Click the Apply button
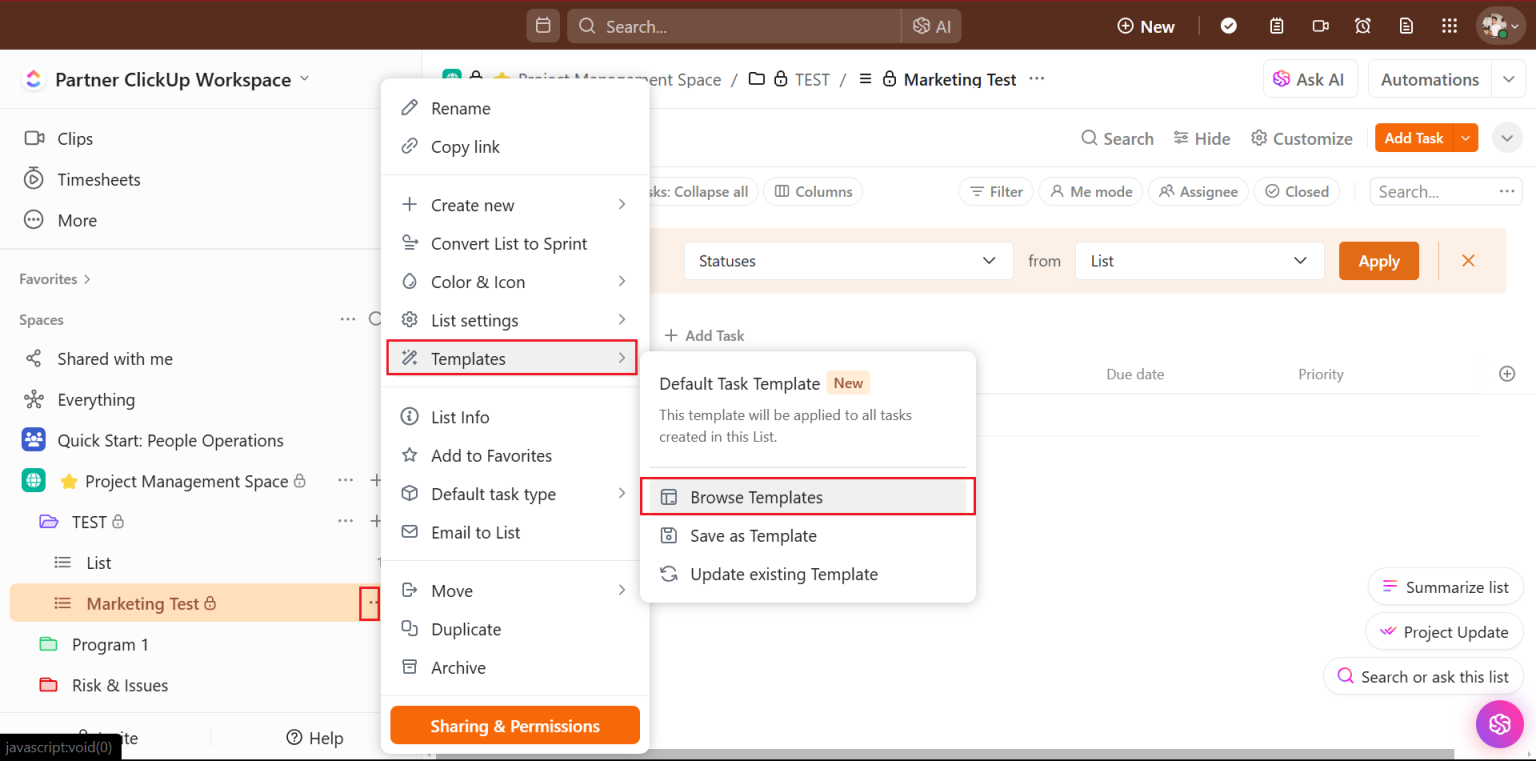1536x761 pixels. pyautogui.click(x=1378, y=261)
